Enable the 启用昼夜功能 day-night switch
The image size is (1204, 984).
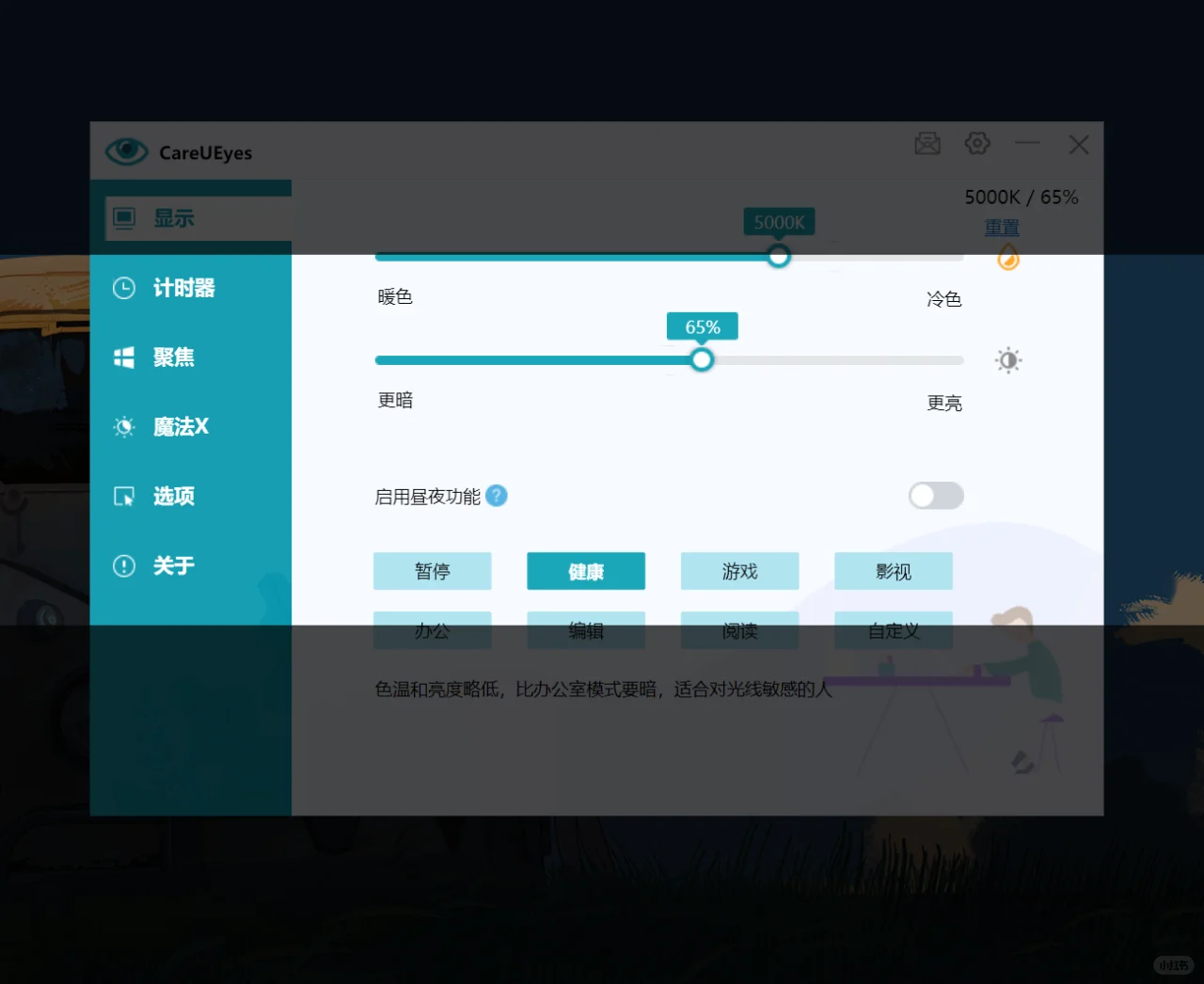point(936,496)
